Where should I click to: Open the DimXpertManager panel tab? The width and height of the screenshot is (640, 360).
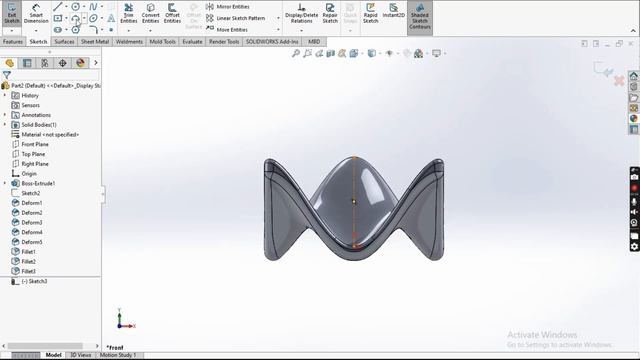pyautogui.click(x=62, y=63)
